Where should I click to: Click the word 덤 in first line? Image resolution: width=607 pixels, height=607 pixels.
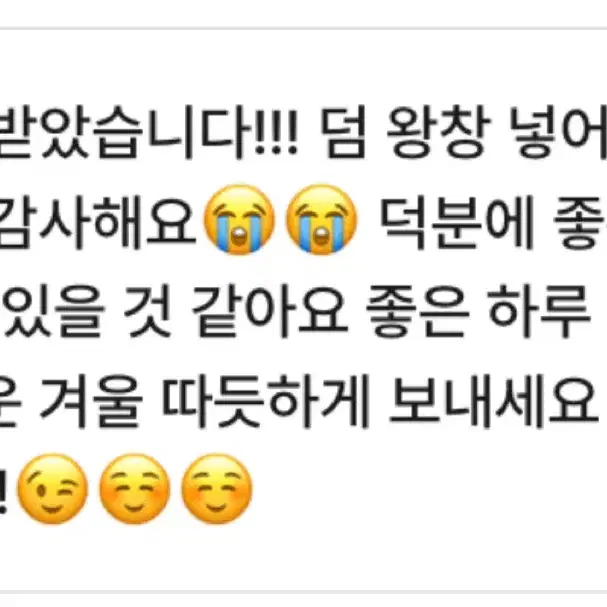point(343,132)
